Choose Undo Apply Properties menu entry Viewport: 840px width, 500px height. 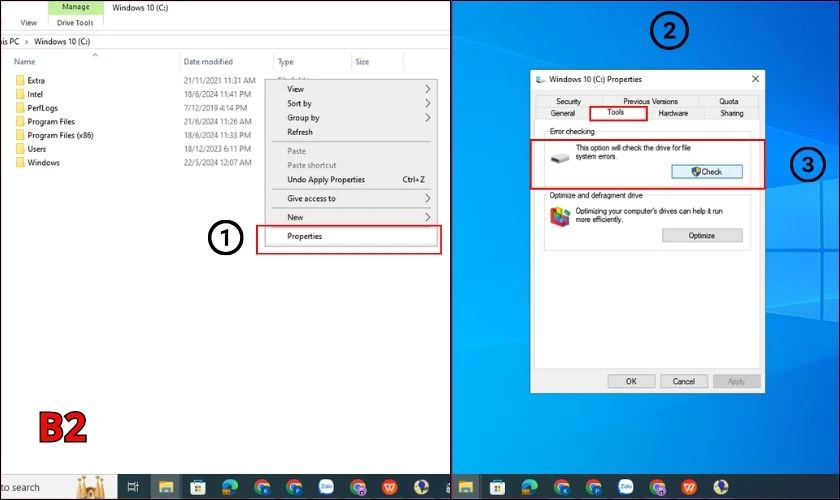[x=326, y=180]
